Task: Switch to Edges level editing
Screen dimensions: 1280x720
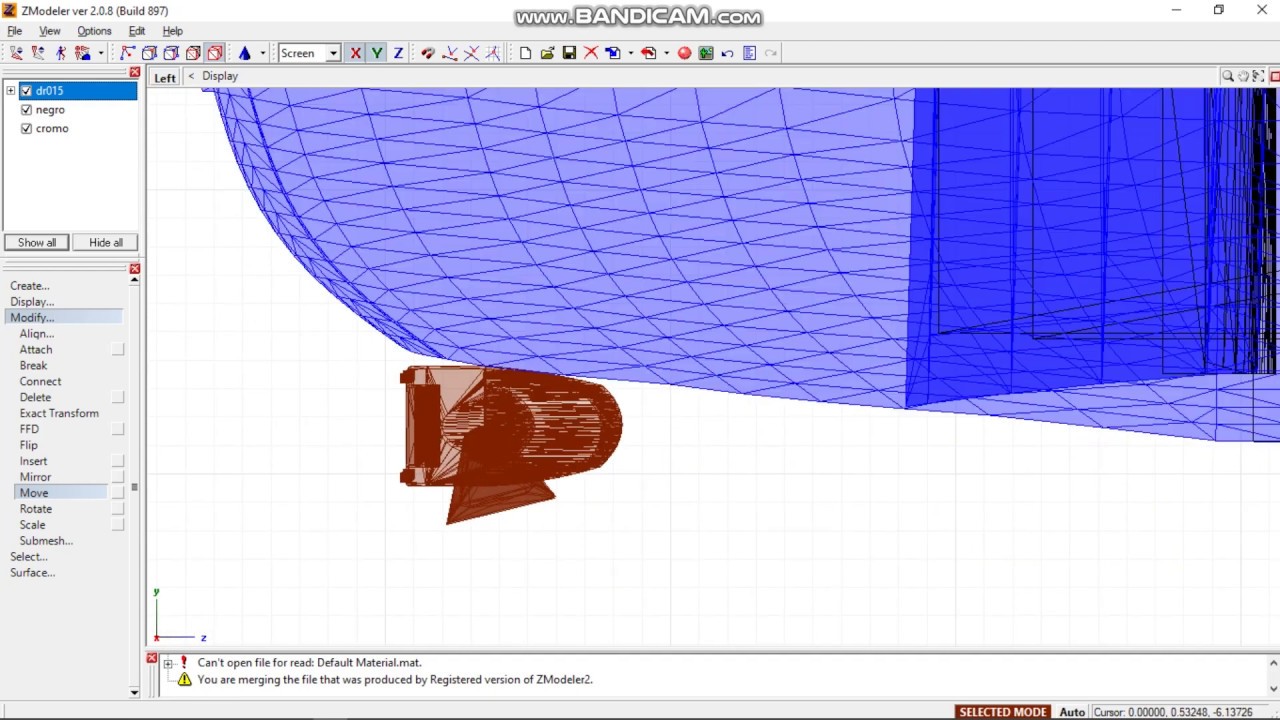Action: pyautogui.click(x=149, y=53)
